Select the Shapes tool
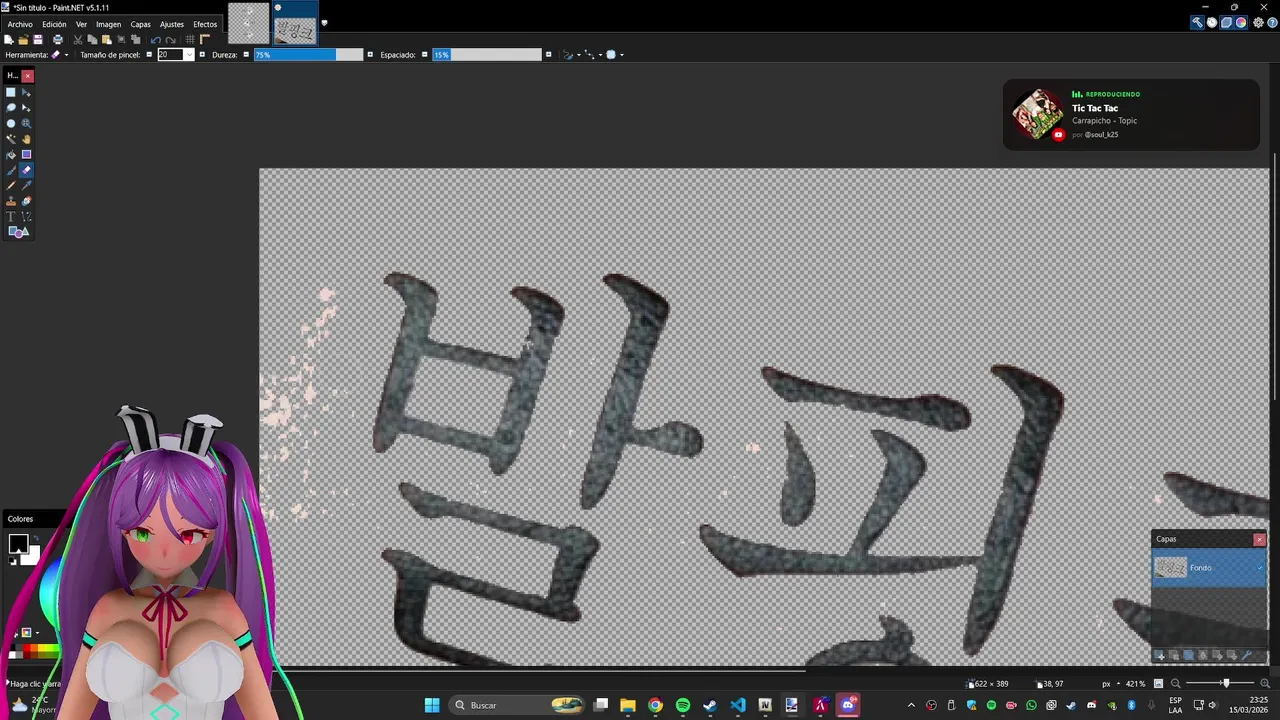 pos(18,232)
